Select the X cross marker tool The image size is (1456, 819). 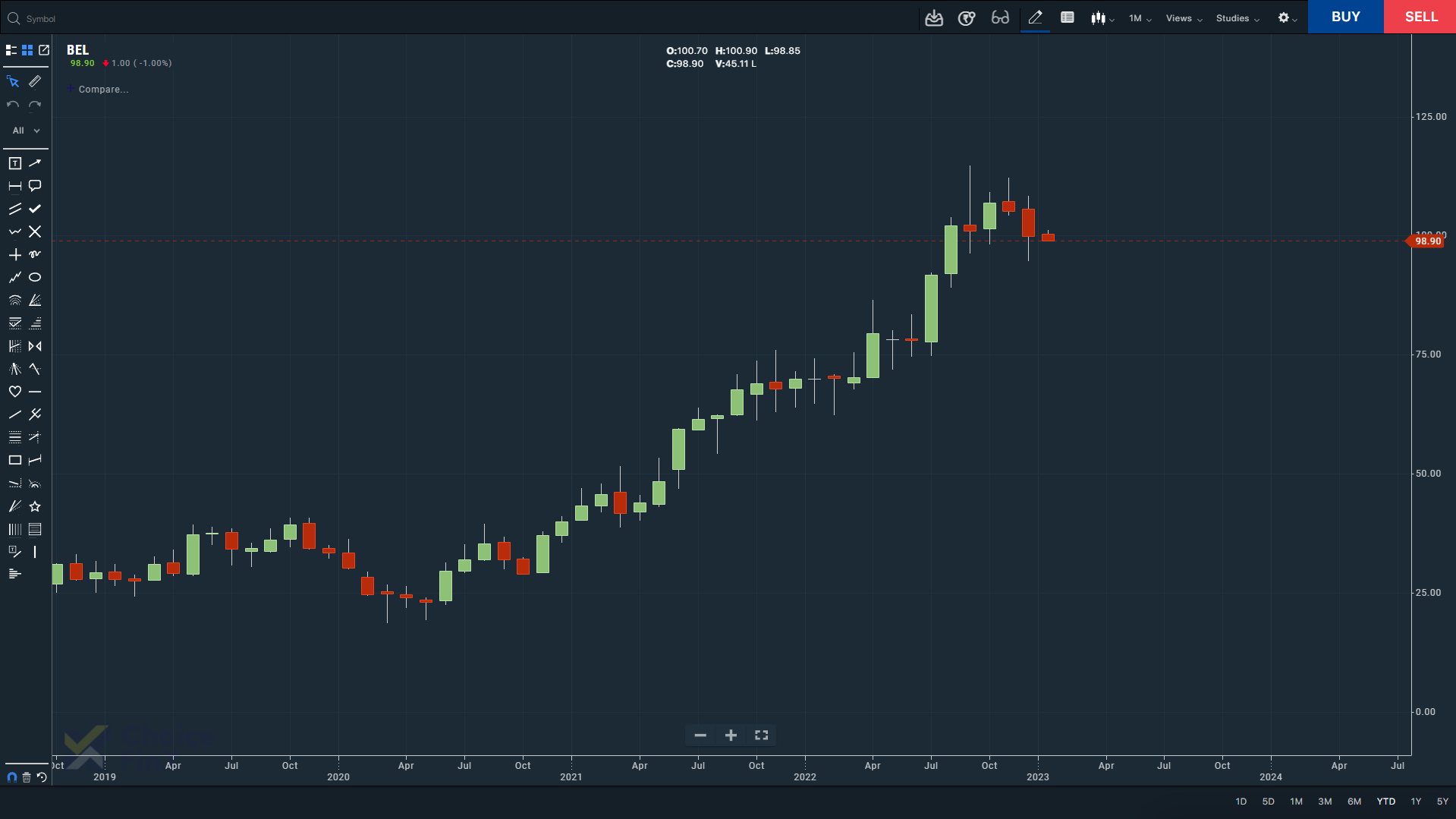35,232
